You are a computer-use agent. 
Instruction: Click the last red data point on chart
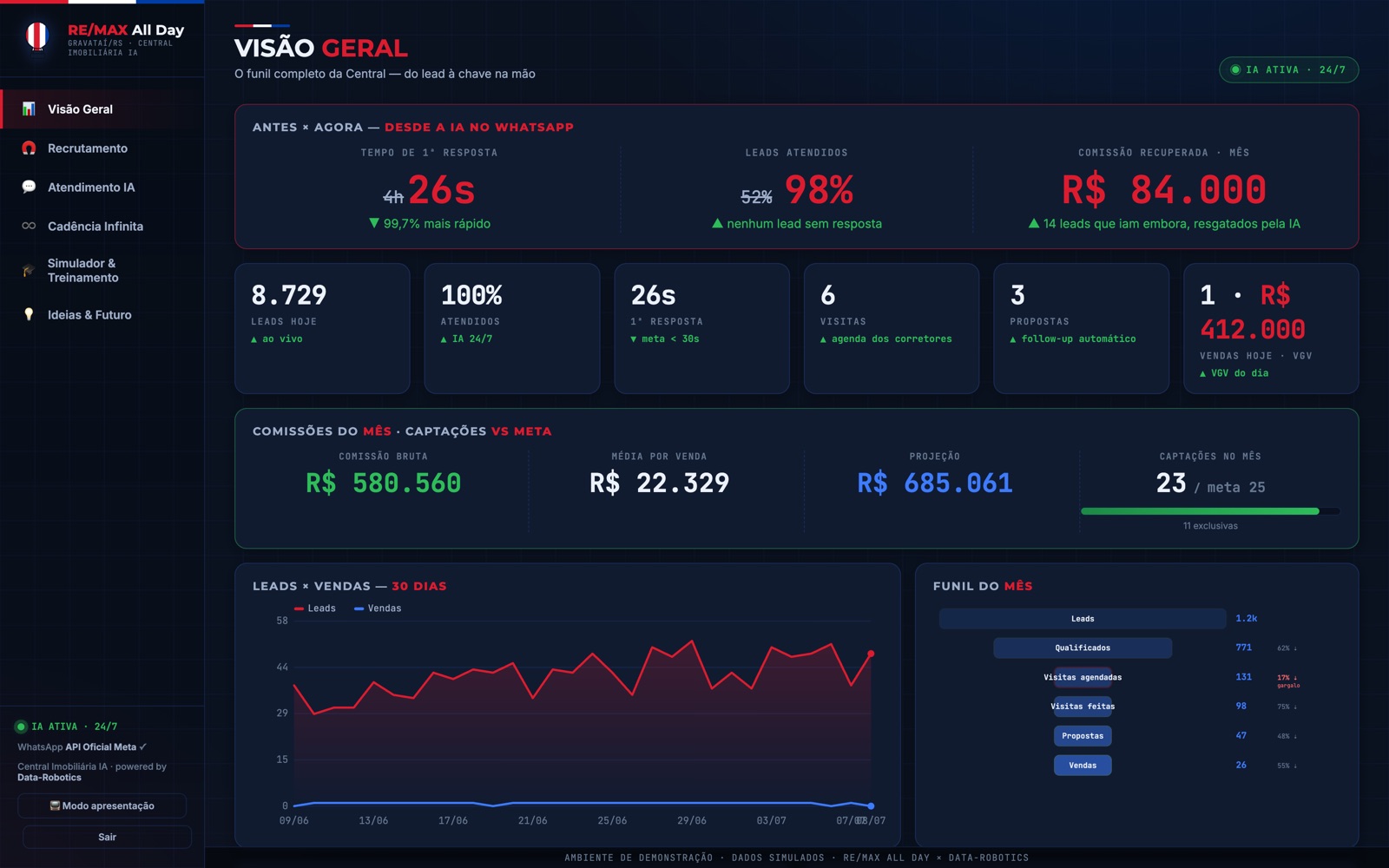point(871,654)
